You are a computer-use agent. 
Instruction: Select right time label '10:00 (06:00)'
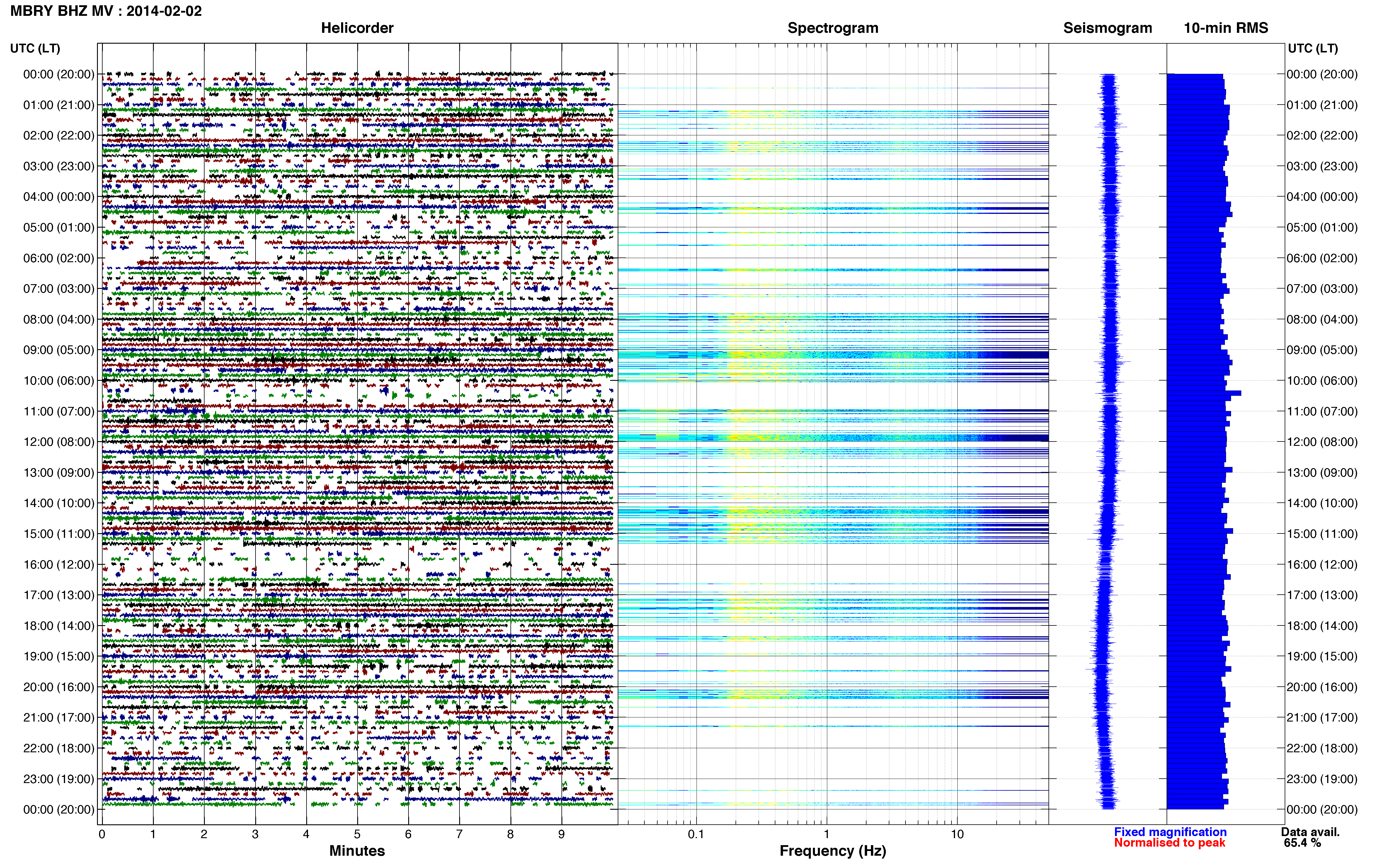pyautogui.click(x=1322, y=381)
